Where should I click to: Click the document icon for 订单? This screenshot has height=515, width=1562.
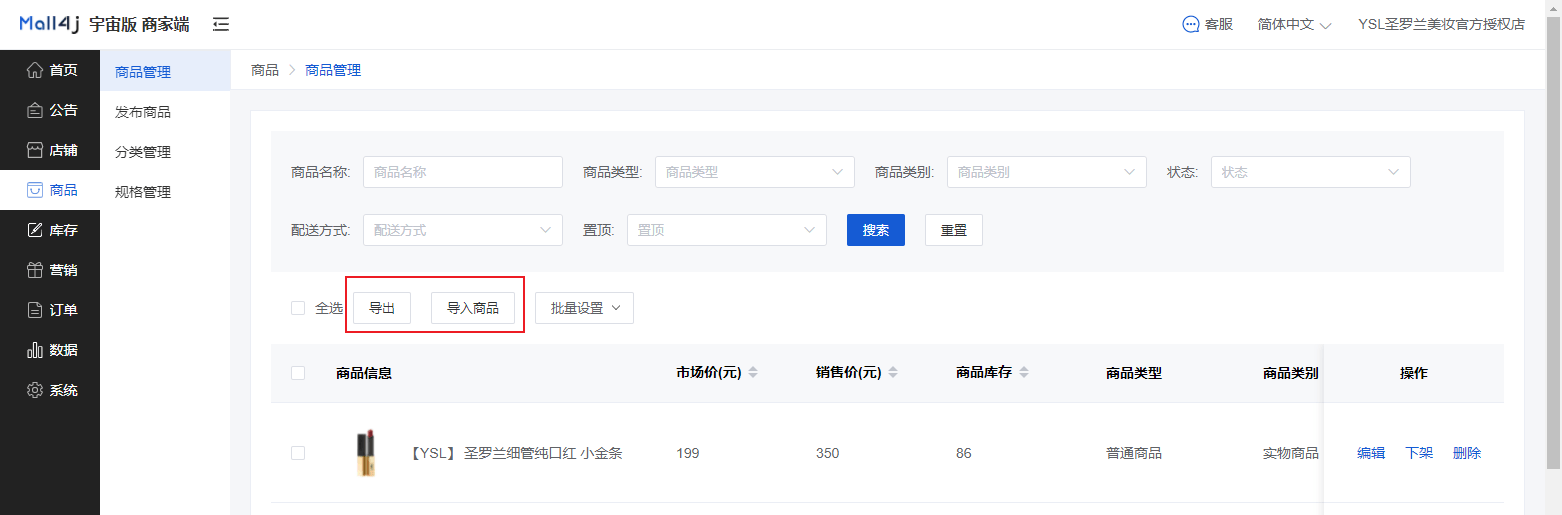[35, 310]
